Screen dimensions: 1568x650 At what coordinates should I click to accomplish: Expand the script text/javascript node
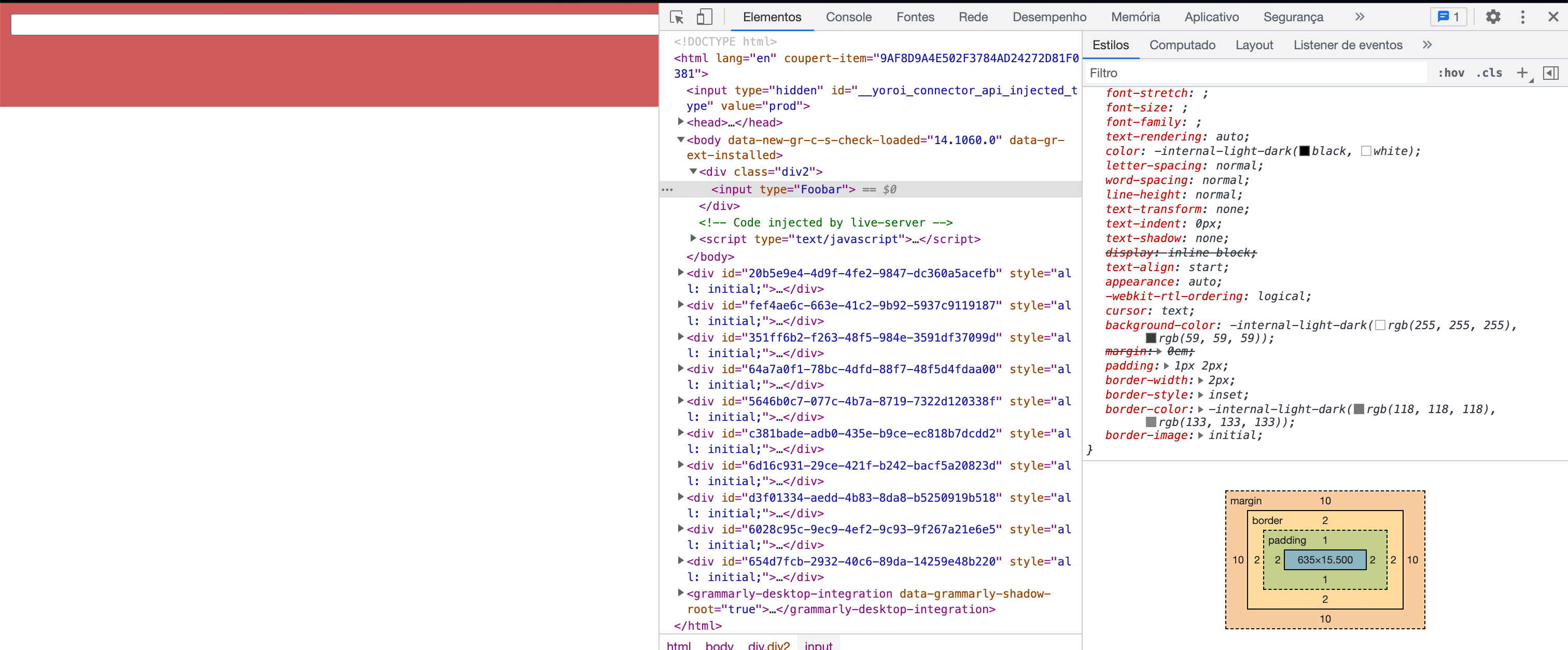coord(693,238)
